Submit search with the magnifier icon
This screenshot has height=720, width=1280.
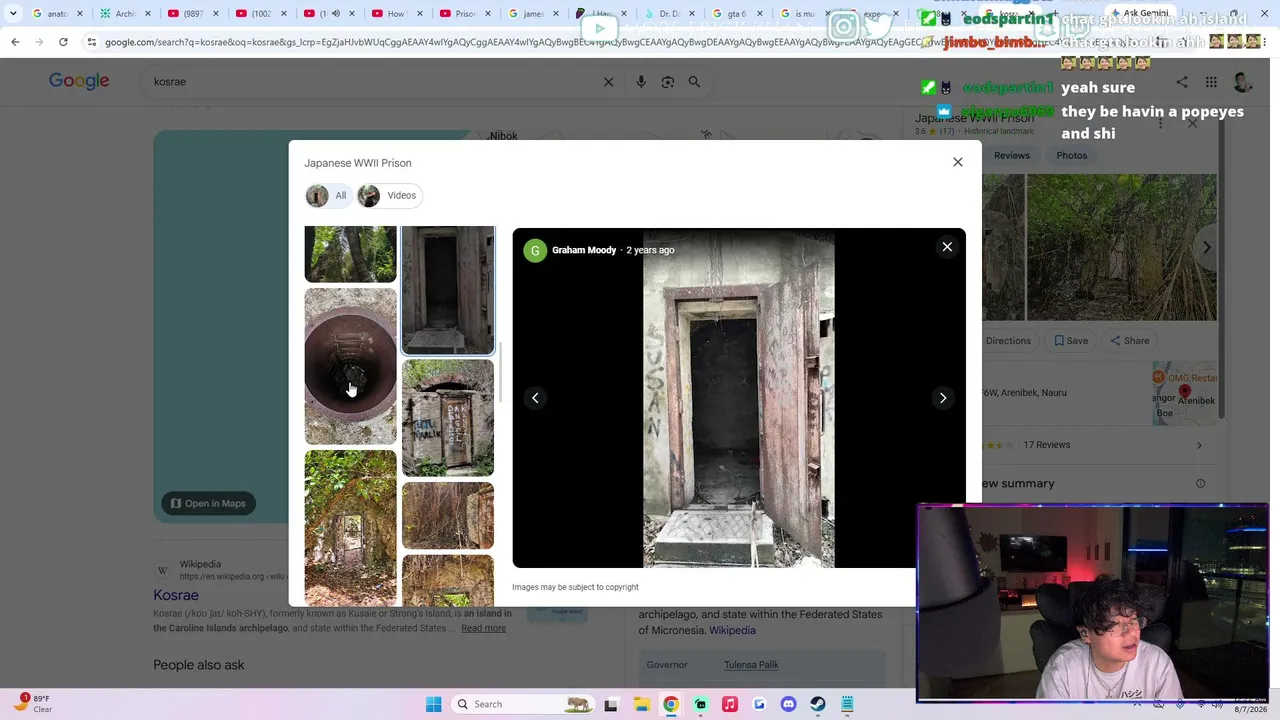[694, 82]
